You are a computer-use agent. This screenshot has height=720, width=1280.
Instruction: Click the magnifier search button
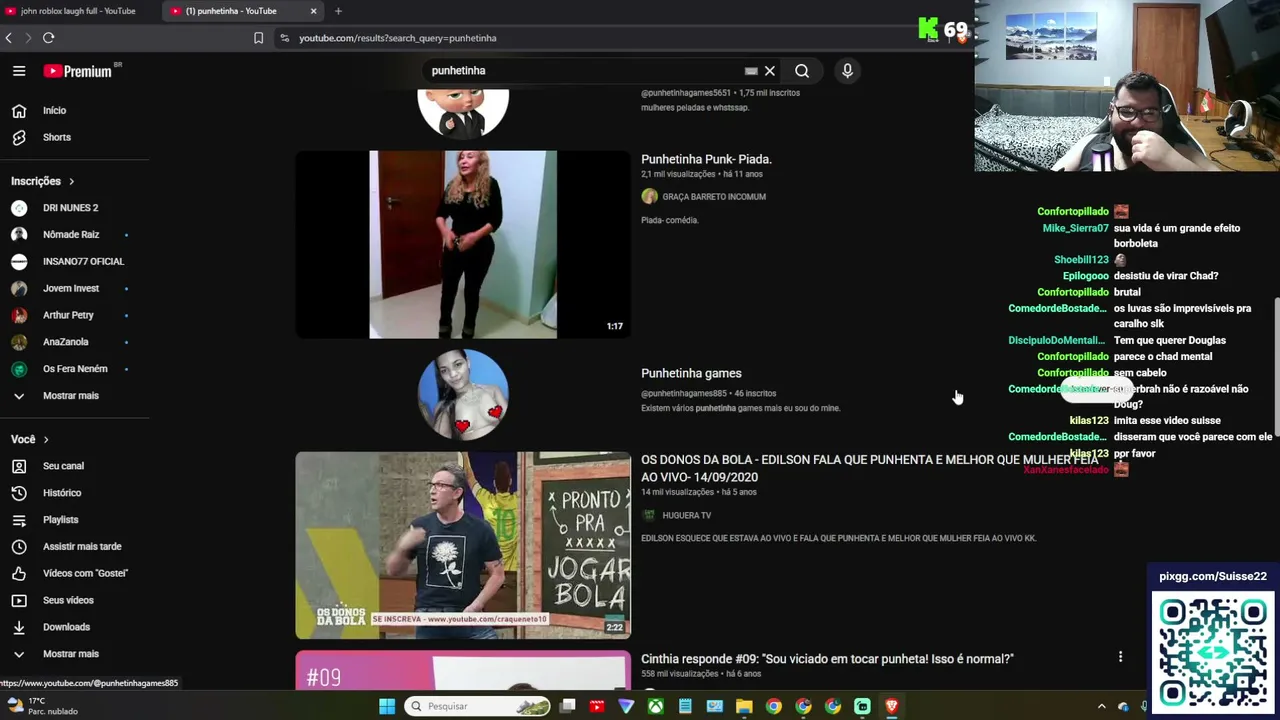[802, 71]
